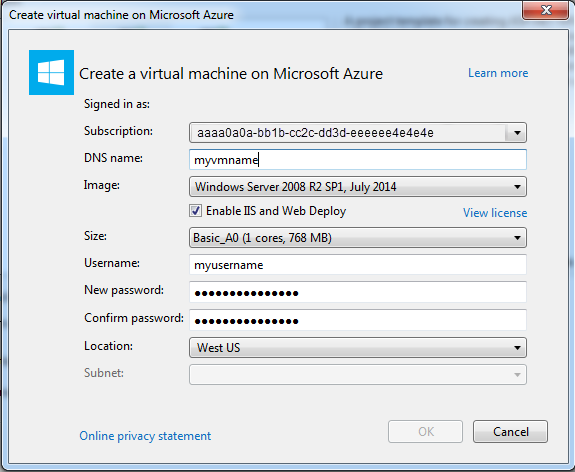The width and height of the screenshot is (575, 472).
Task: Open the Size dropdown showing Basic_A0
Action: point(358,238)
